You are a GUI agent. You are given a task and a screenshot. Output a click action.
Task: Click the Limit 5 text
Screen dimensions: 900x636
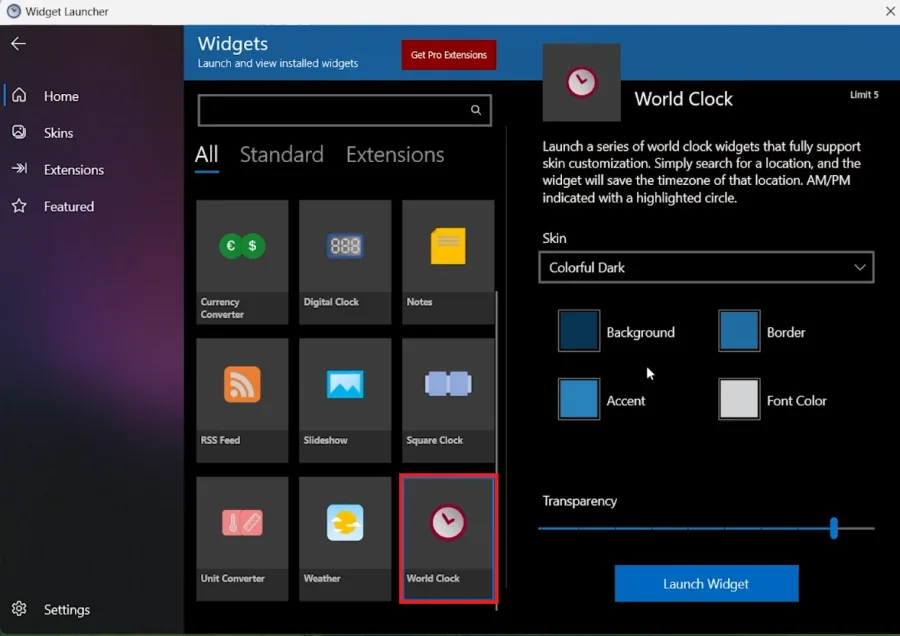pos(864,95)
